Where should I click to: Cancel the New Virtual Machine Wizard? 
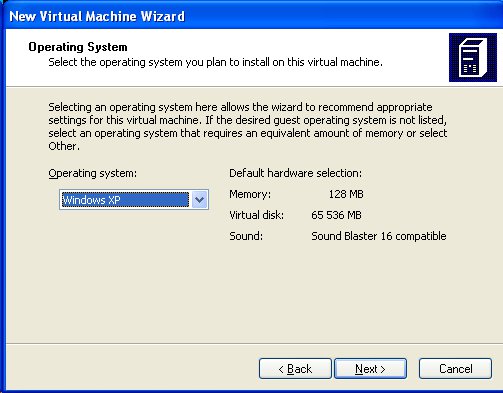(x=455, y=369)
